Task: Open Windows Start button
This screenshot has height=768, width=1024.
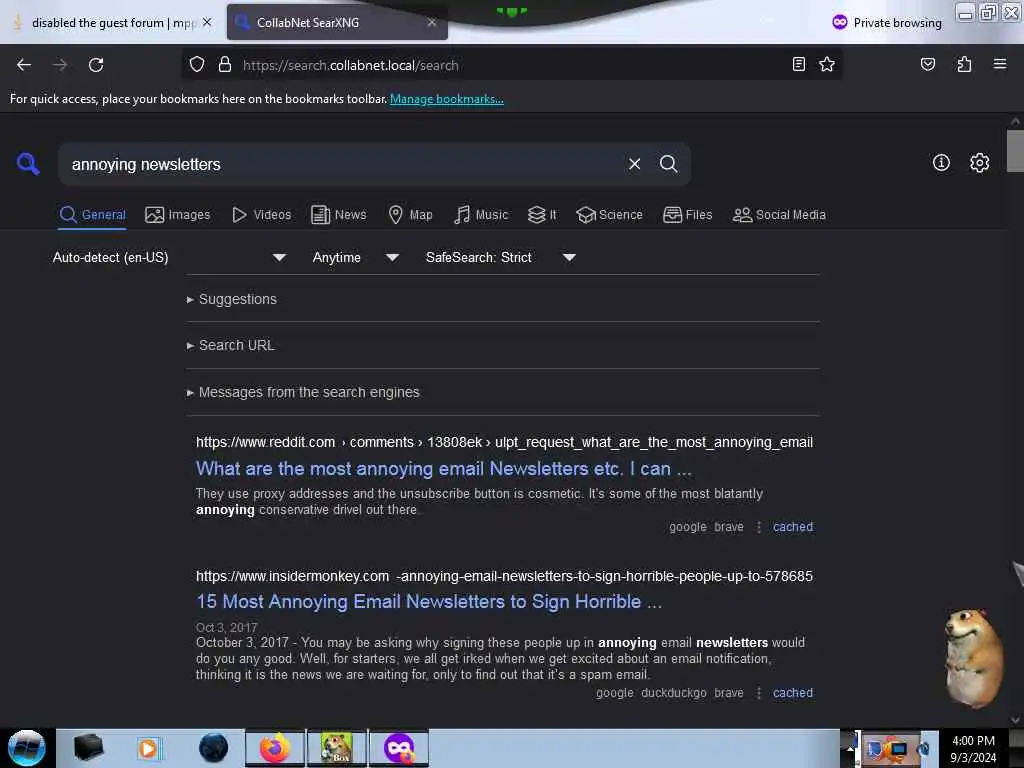Action: coord(26,748)
